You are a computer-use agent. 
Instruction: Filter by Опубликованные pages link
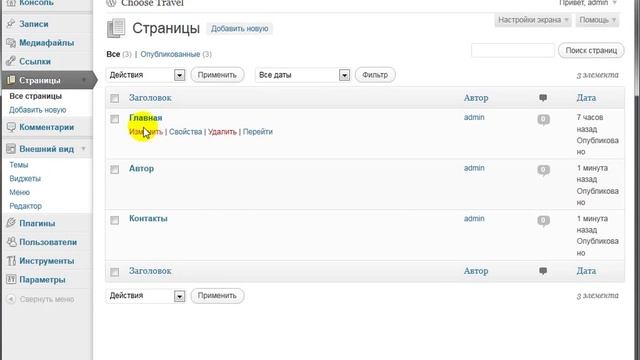coord(170,54)
